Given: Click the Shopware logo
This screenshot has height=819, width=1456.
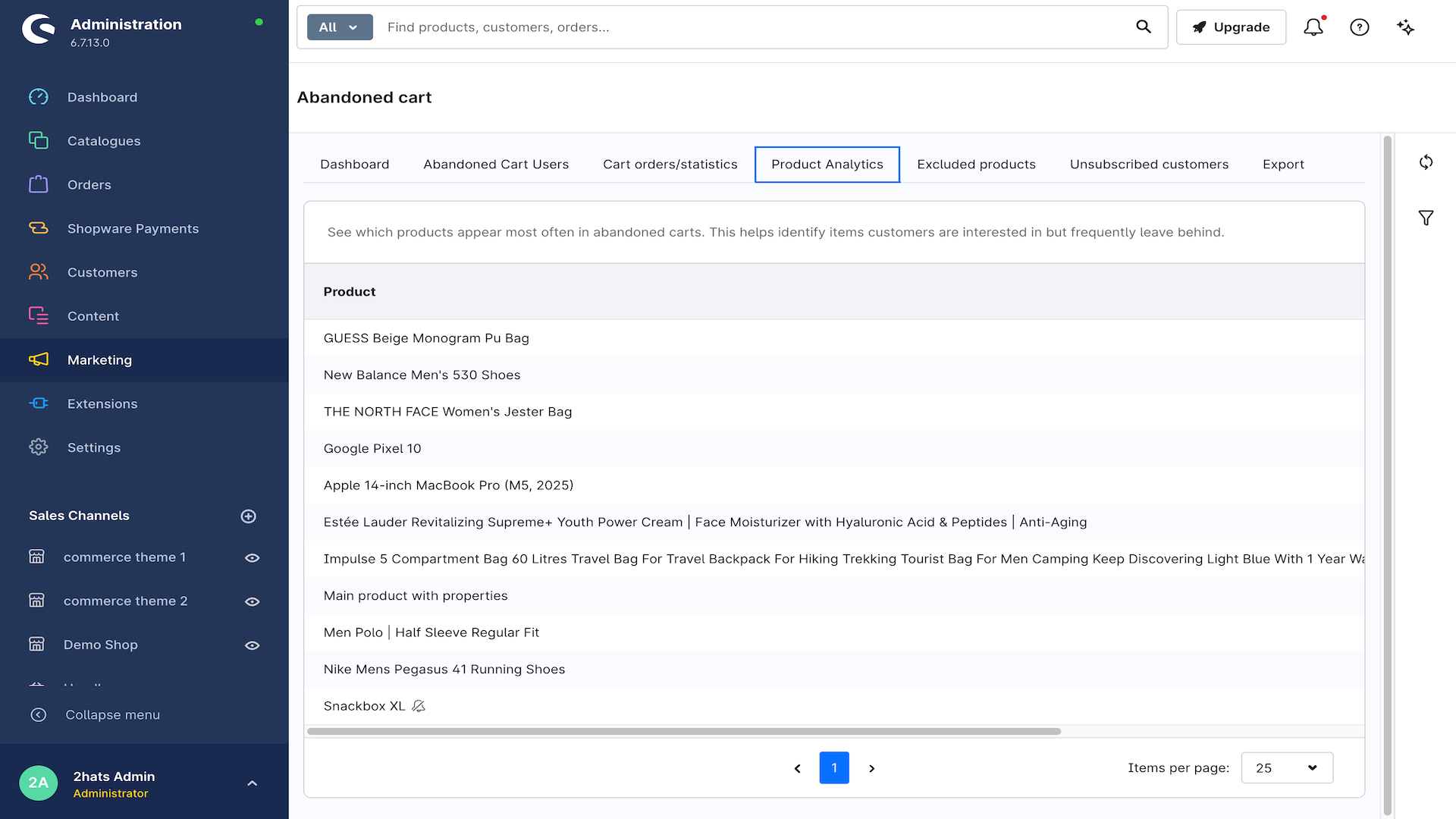Looking at the screenshot, I should [39, 30].
